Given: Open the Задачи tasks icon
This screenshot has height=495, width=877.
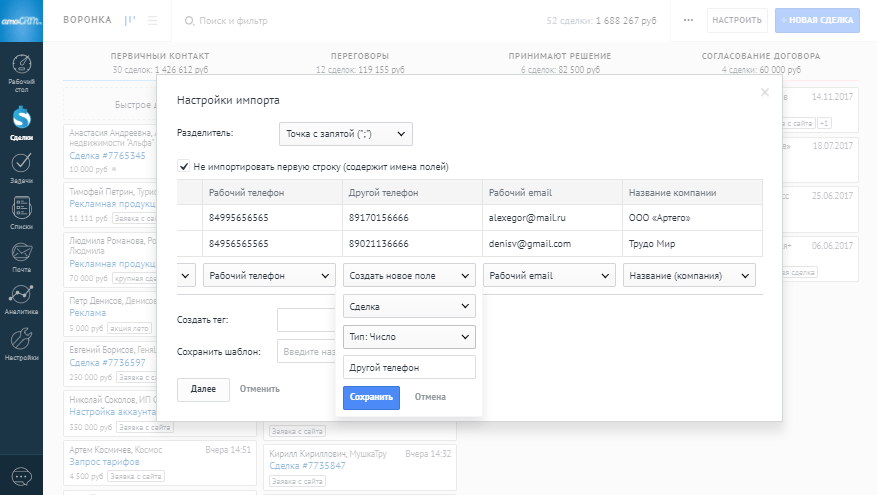Looking at the screenshot, I should coord(21,167).
